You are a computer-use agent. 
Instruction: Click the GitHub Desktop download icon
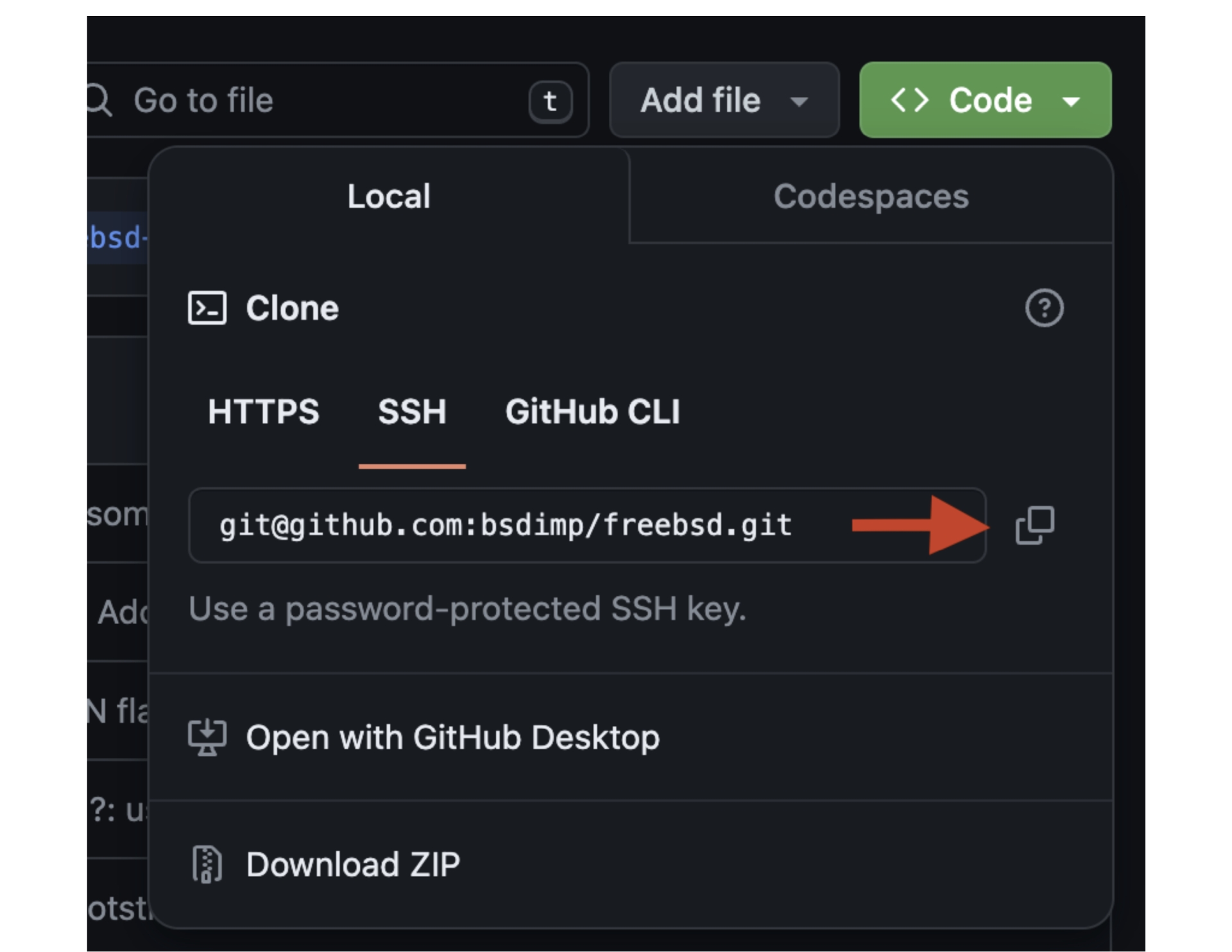point(207,737)
